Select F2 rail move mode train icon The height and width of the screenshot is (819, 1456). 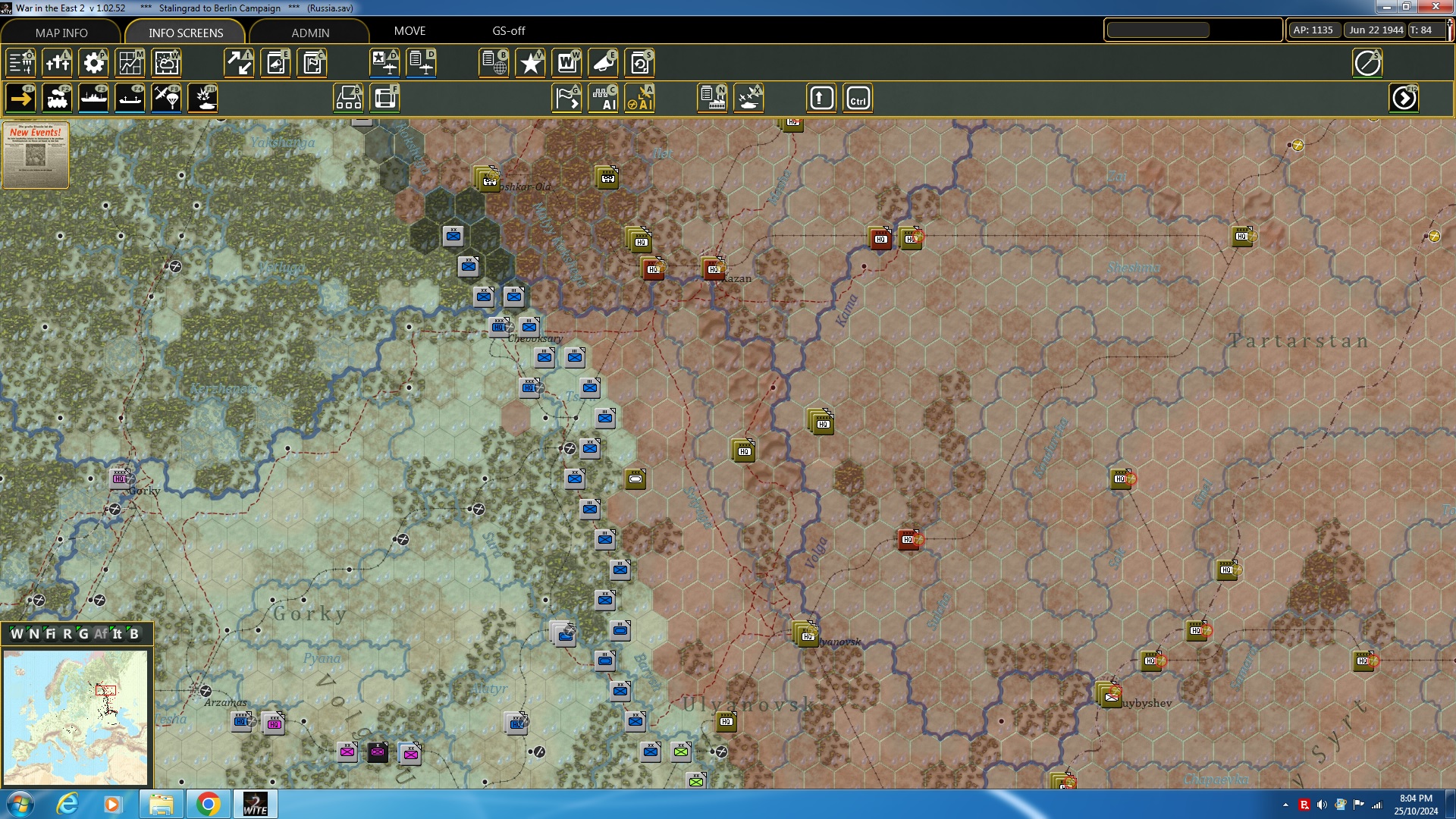(58, 98)
